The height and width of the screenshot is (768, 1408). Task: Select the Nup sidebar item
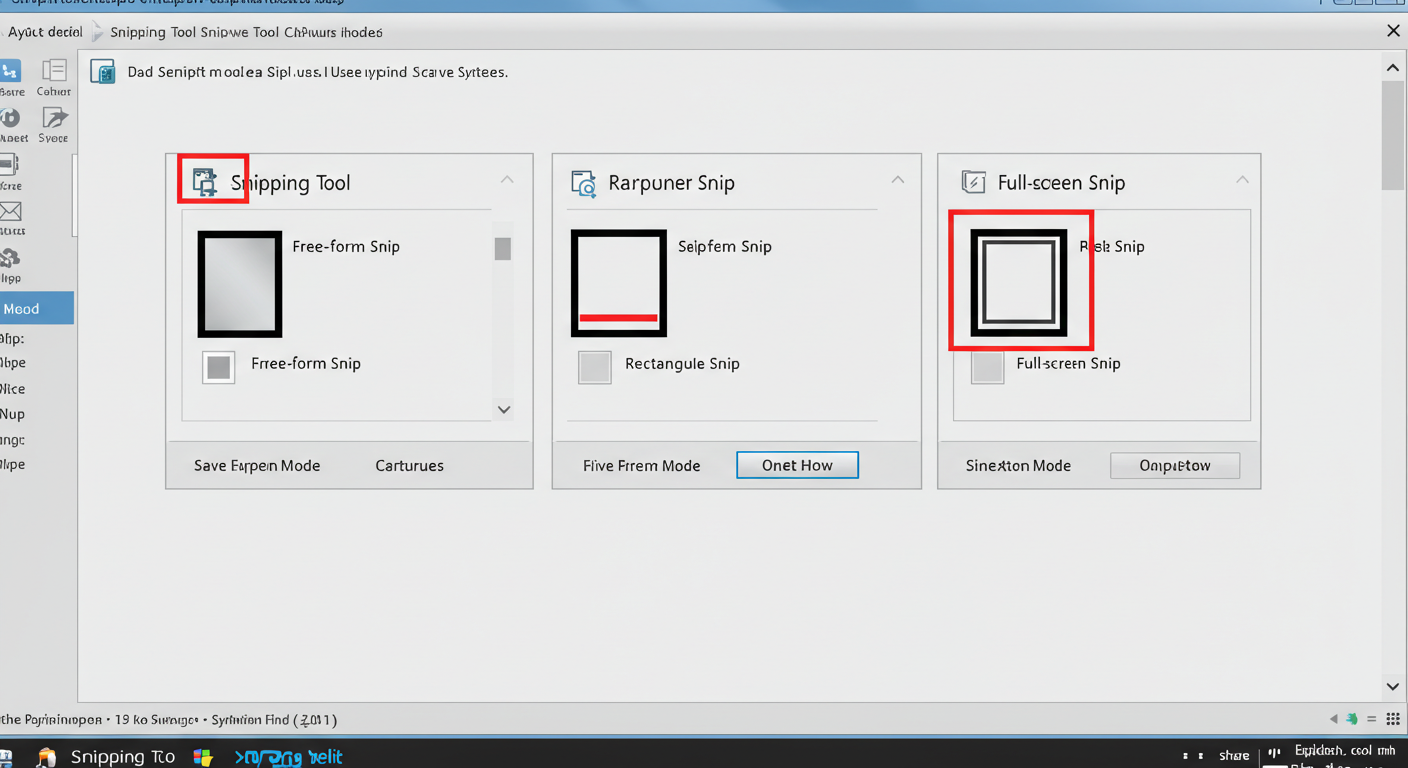[13, 414]
